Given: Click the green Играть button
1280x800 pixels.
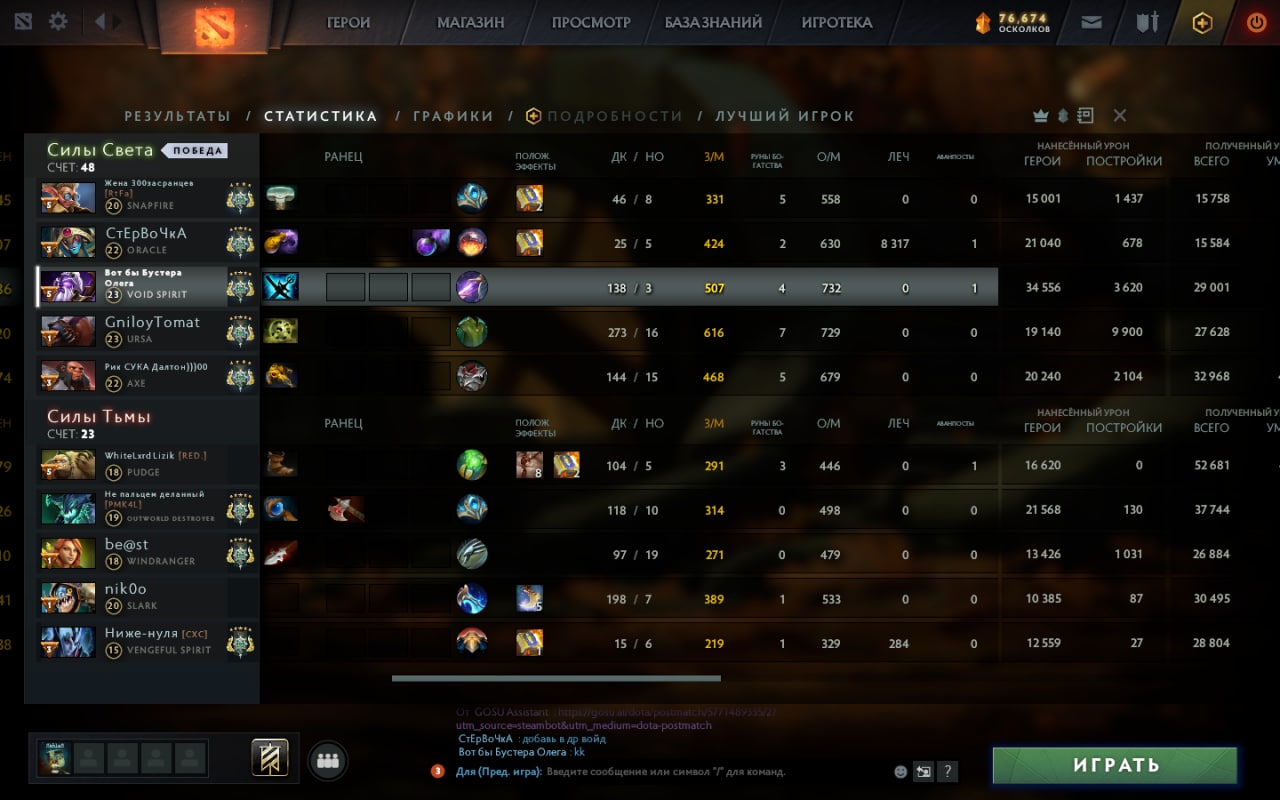Looking at the screenshot, I should coord(1115,765).
